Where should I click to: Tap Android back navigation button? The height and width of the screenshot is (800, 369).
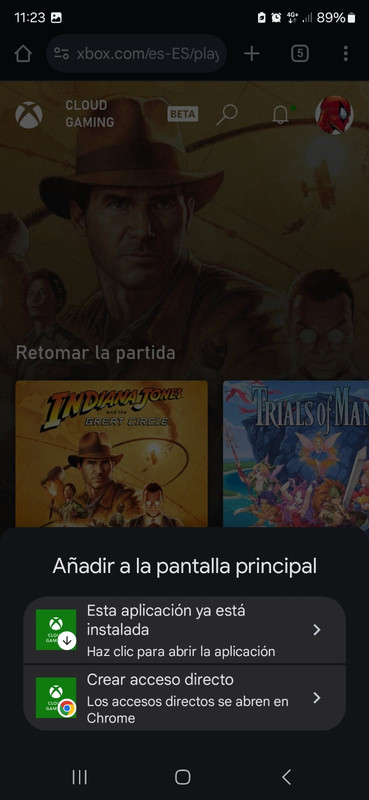click(287, 777)
